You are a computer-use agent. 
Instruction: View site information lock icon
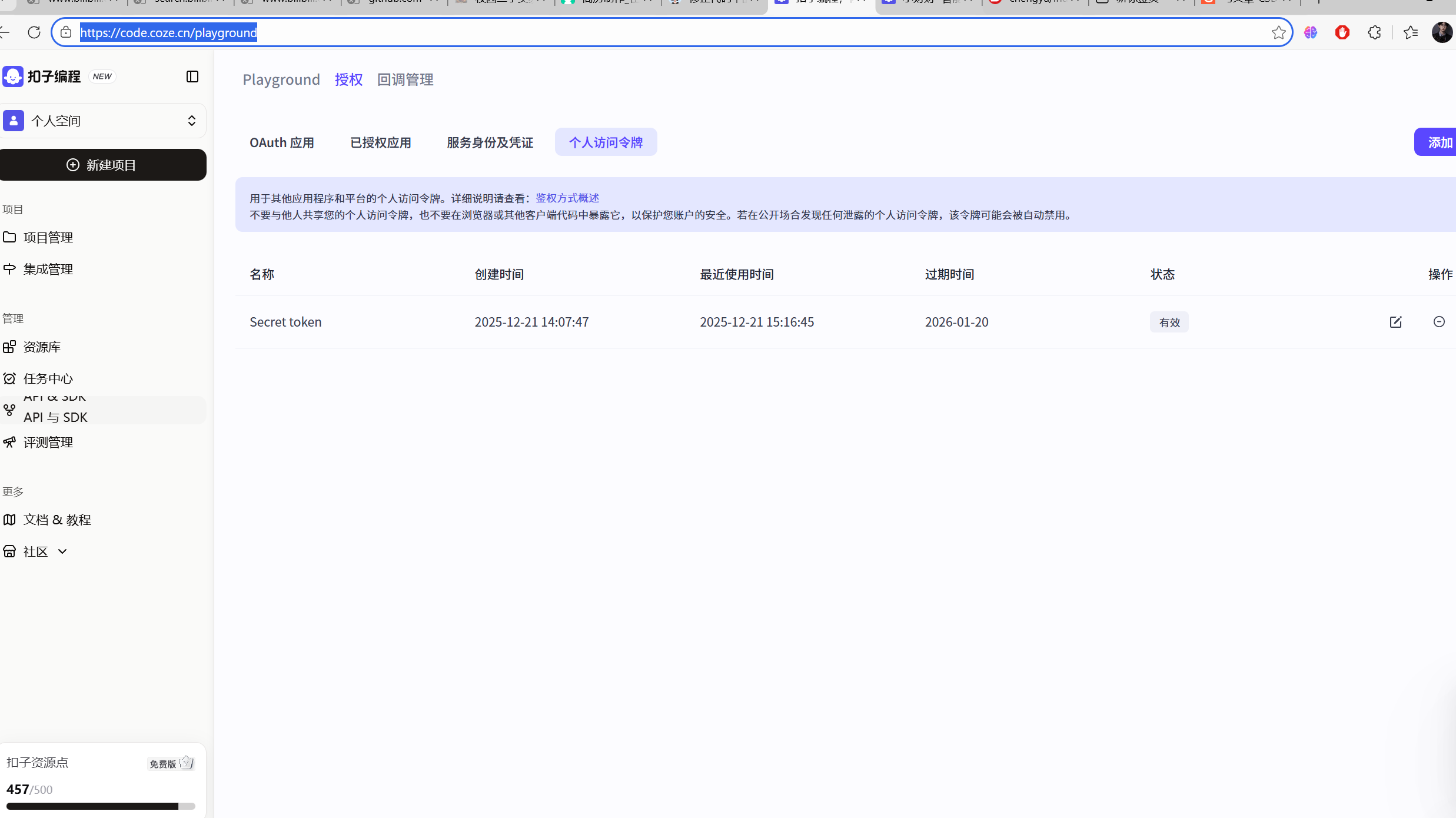(x=66, y=32)
